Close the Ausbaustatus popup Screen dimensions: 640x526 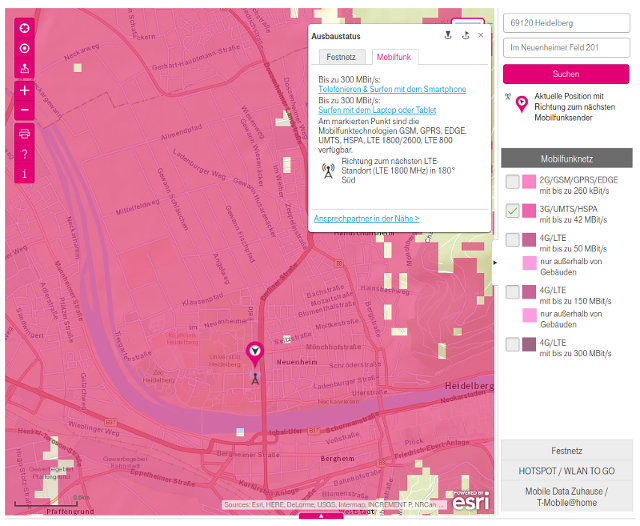point(481,35)
